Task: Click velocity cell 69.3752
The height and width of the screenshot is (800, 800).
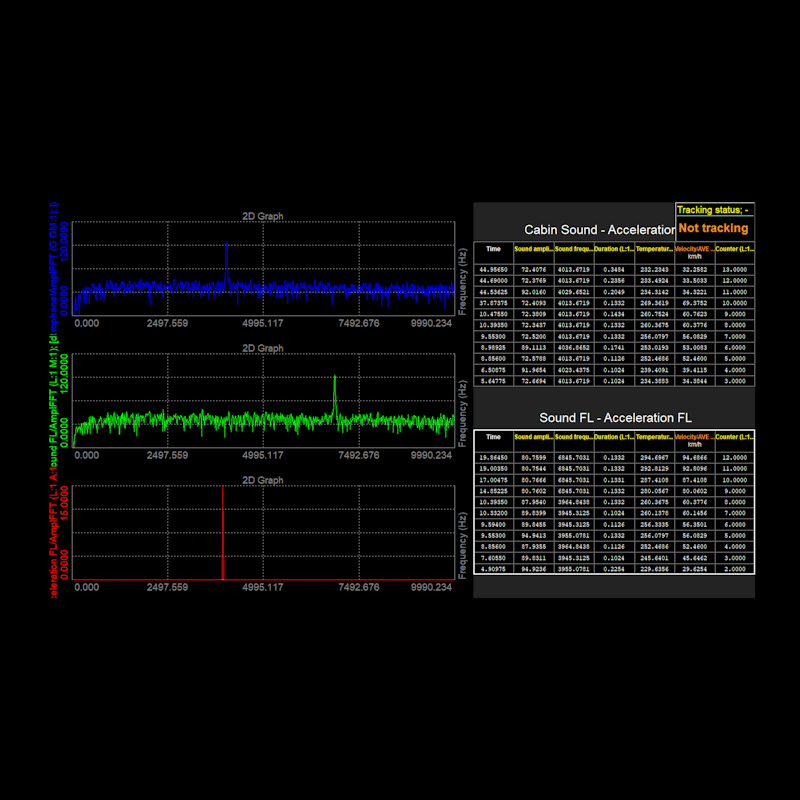Action: click(x=694, y=303)
